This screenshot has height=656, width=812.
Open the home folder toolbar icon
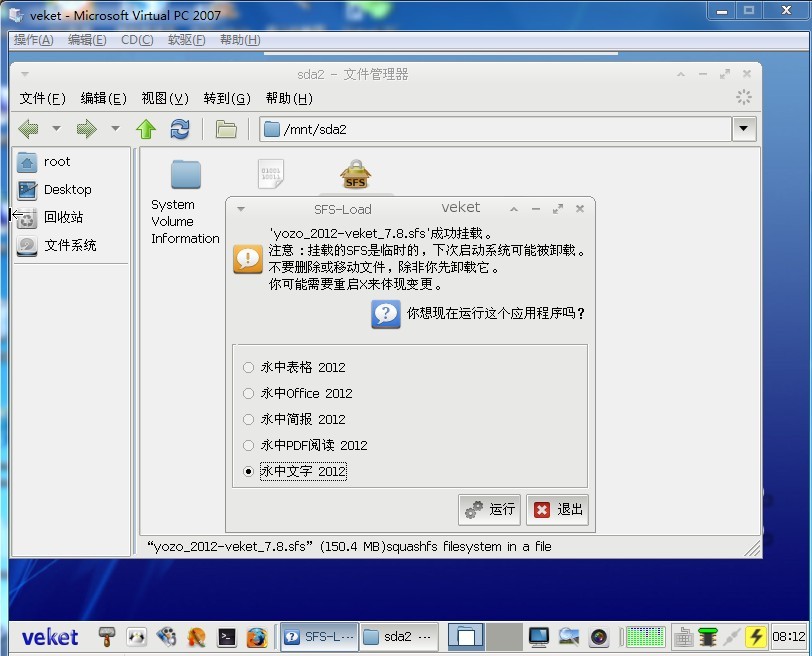coord(226,129)
